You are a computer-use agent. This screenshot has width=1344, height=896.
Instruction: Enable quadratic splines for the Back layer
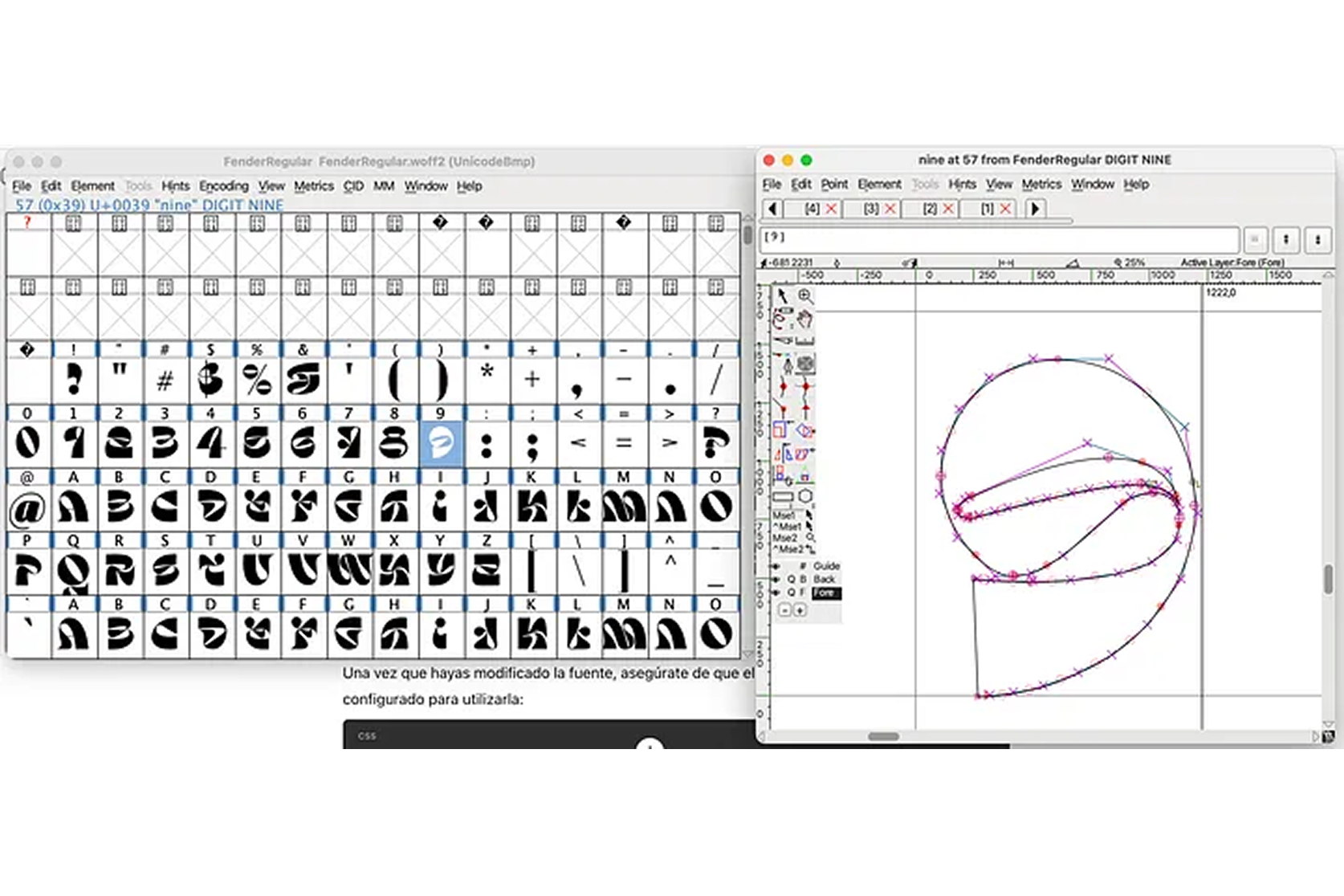790,580
